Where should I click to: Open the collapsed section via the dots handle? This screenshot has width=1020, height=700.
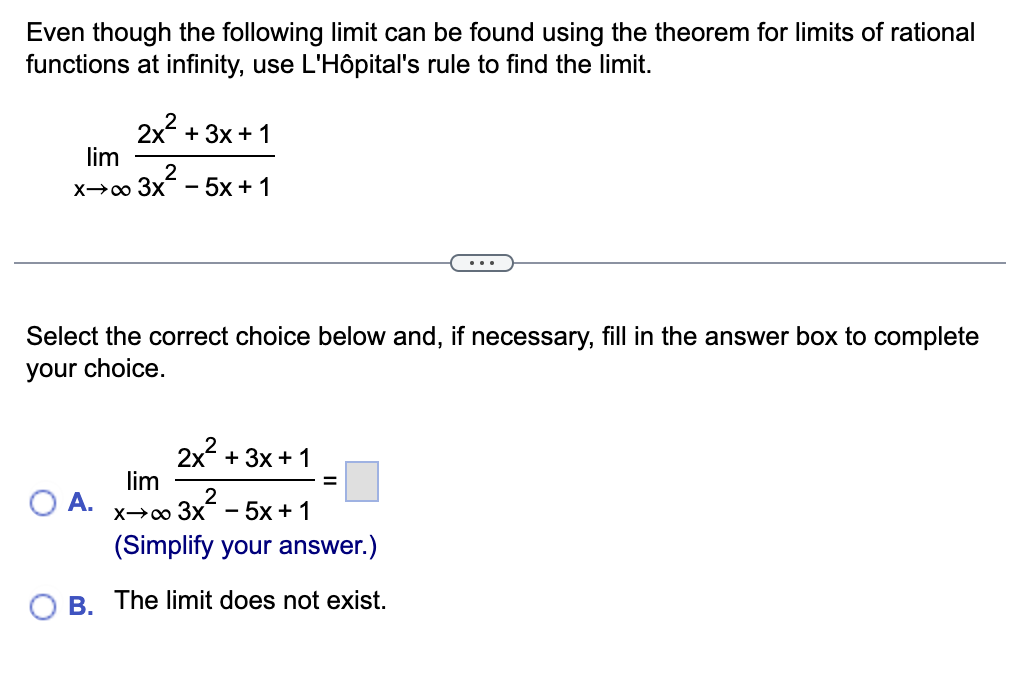pos(483,262)
